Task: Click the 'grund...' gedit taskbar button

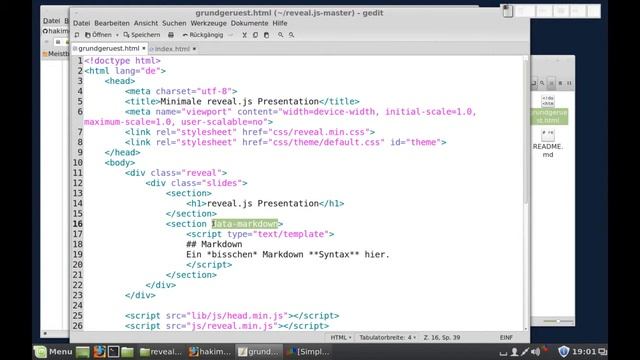Action: (258, 352)
